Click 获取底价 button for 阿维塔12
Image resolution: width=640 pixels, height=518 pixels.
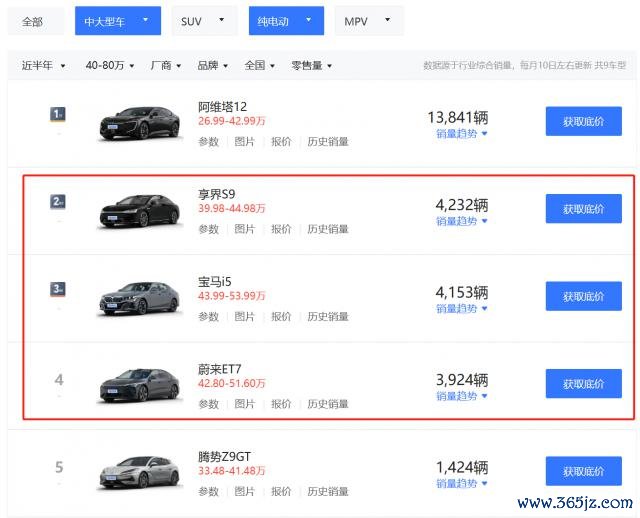[x=584, y=121]
